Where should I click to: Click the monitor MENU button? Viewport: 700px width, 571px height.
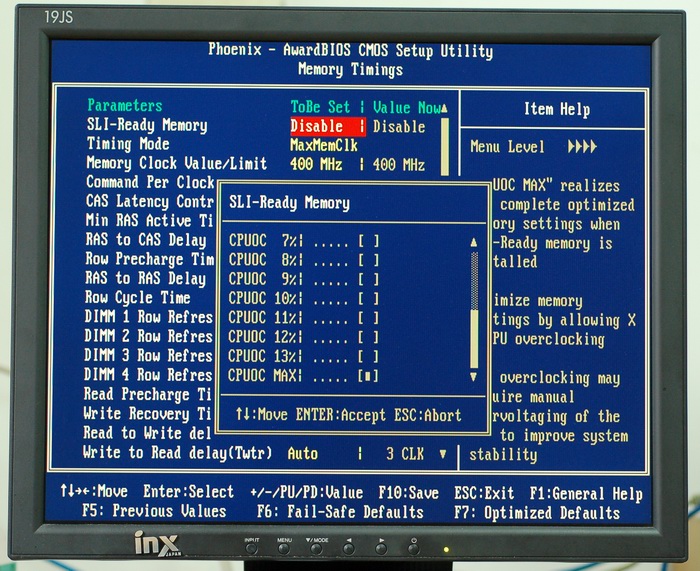click(x=284, y=549)
